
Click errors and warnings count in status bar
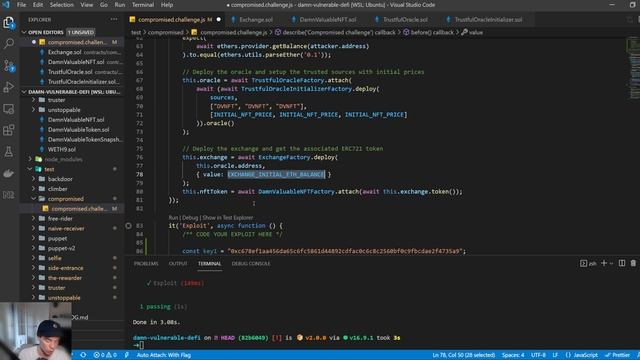[105, 355]
